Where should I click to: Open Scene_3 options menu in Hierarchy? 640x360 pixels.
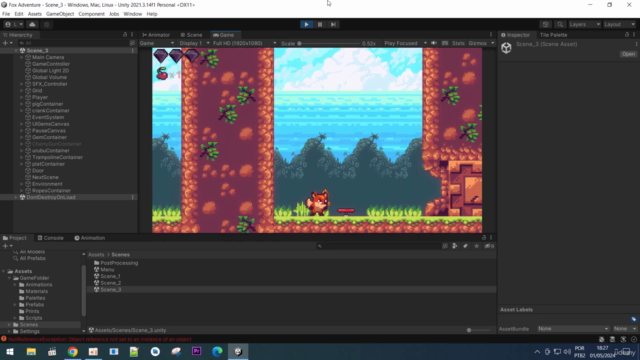133,51
